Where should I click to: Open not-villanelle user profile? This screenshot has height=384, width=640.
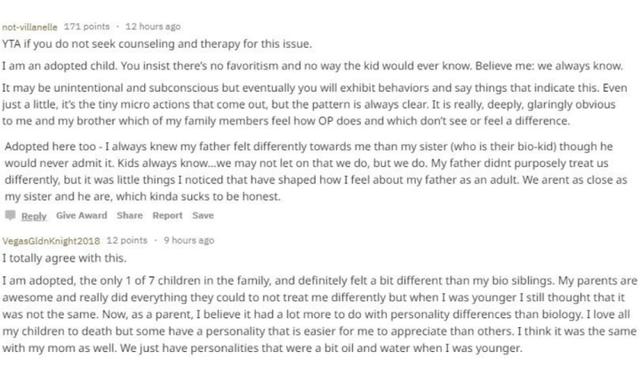[30, 27]
